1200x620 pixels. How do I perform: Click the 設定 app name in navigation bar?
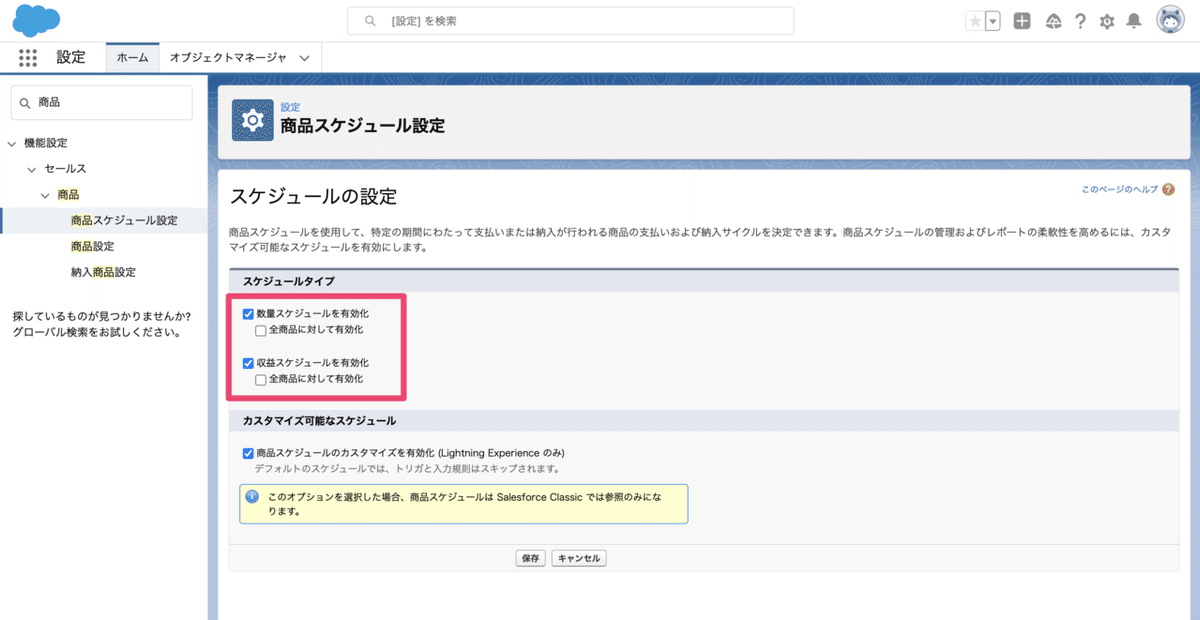coord(71,57)
